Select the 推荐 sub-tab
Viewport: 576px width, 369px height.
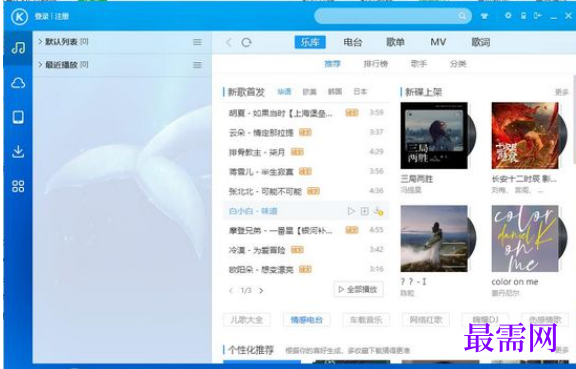click(332, 64)
